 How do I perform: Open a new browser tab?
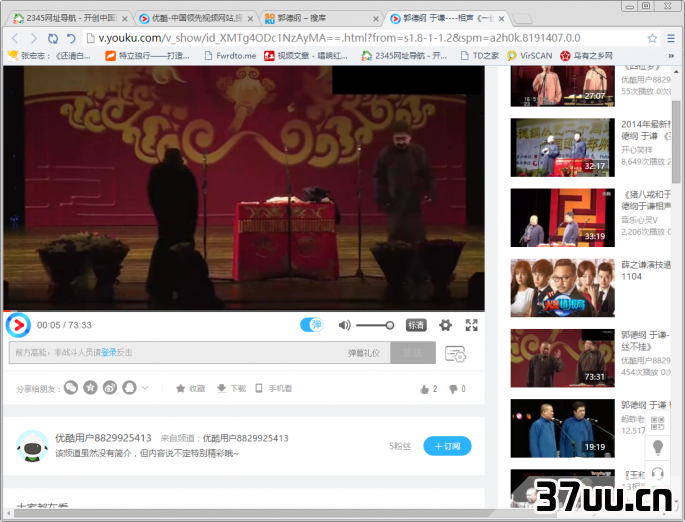(x=522, y=19)
